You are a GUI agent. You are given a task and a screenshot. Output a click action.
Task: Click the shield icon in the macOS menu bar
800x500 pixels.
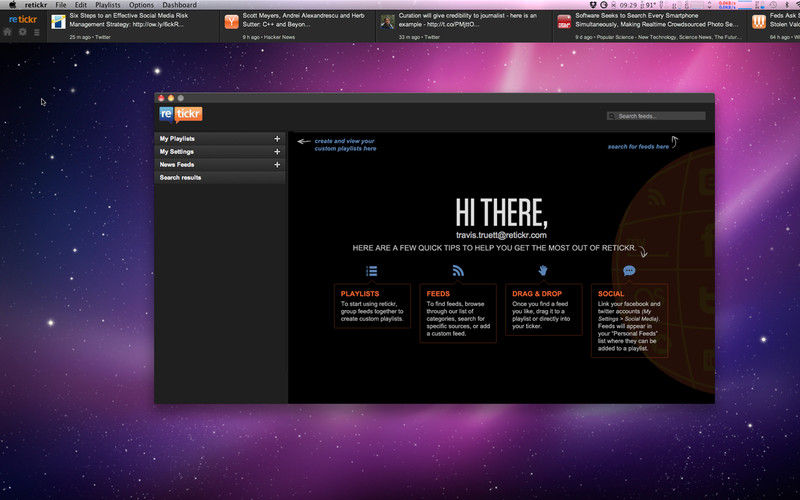click(x=593, y=5)
